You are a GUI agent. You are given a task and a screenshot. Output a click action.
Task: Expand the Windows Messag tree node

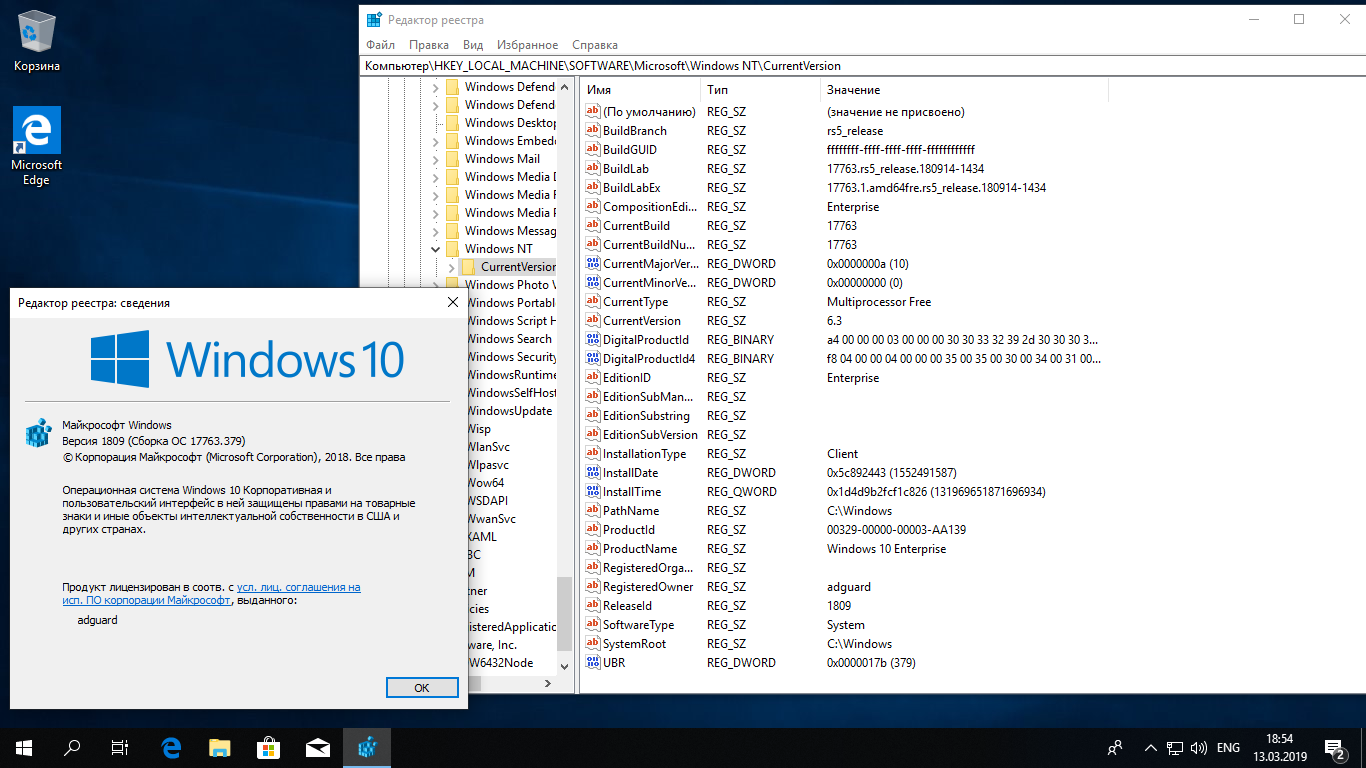435,231
